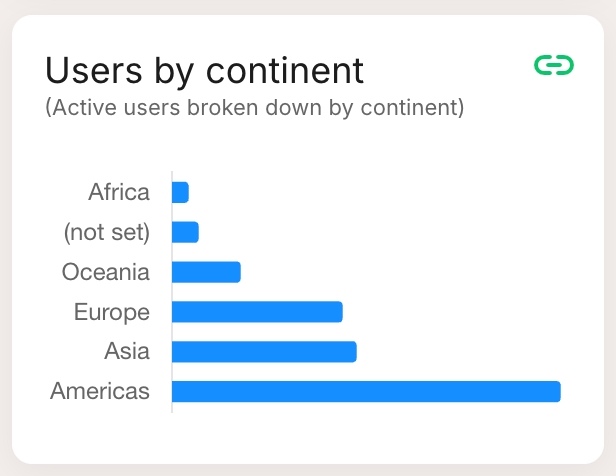
Task: Click empty chart area beside Africa bar
Action: point(373,192)
